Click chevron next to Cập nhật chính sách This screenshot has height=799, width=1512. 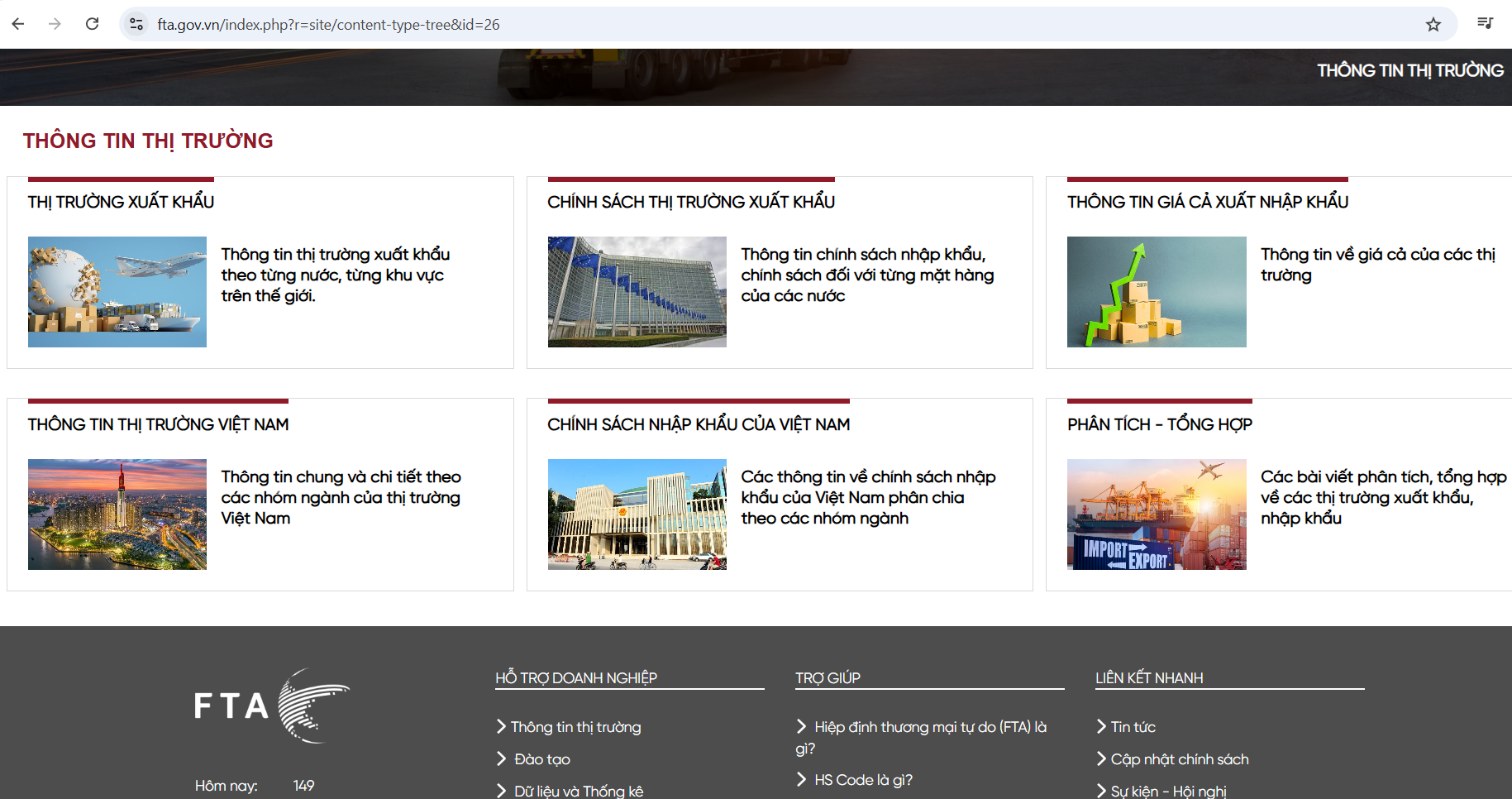(1101, 758)
